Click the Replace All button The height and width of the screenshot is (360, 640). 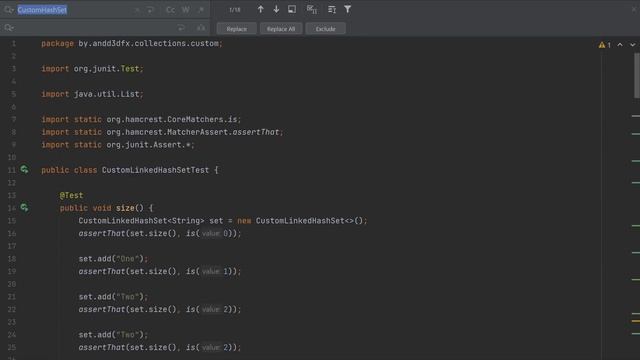pos(281,29)
